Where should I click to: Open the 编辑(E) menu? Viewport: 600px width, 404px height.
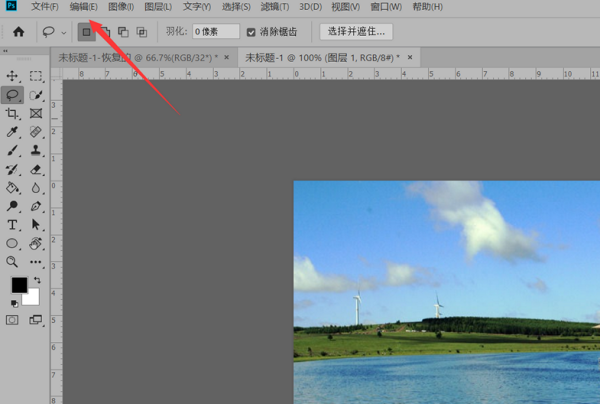(83, 7)
